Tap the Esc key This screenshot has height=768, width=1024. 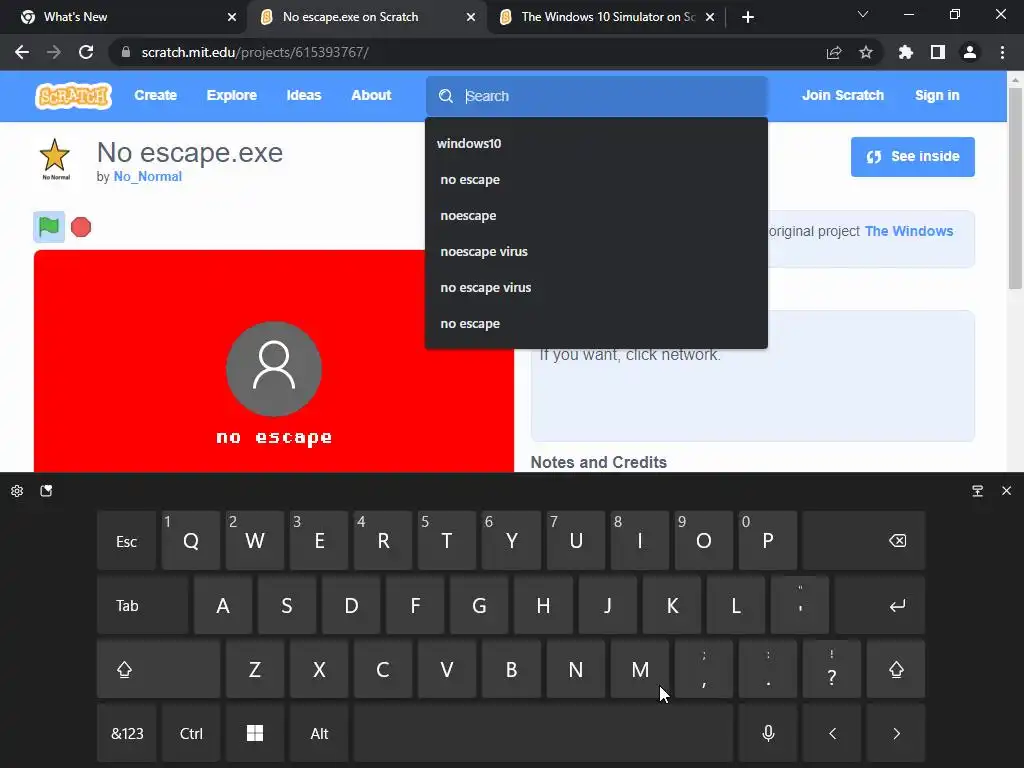[x=127, y=541]
